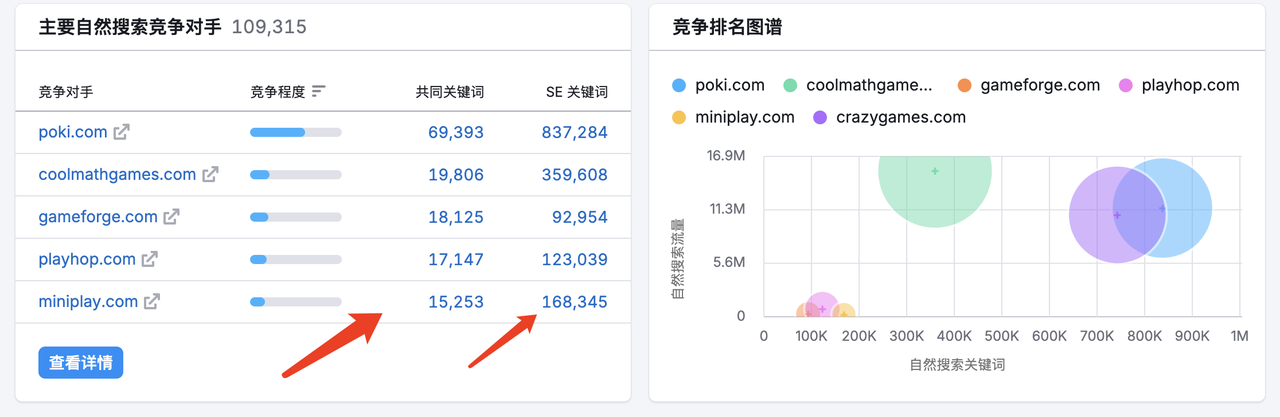1280x417 pixels.
Task: Hide playhop.com series via legend
Action: click(x=1179, y=86)
